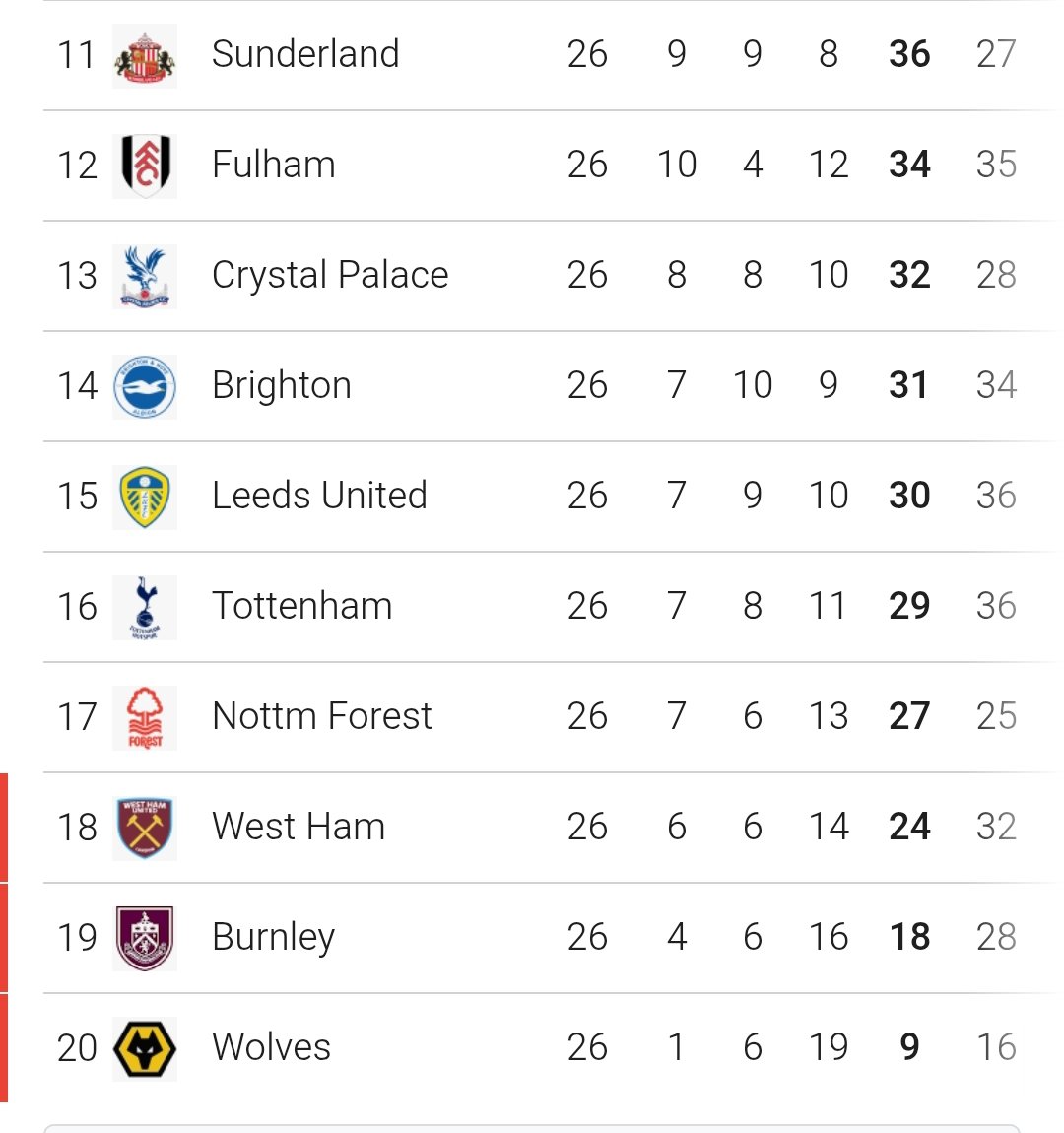Viewport: 1064px width, 1133px height.
Task: Tap the Leeds United crest
Action: (145, 497)
